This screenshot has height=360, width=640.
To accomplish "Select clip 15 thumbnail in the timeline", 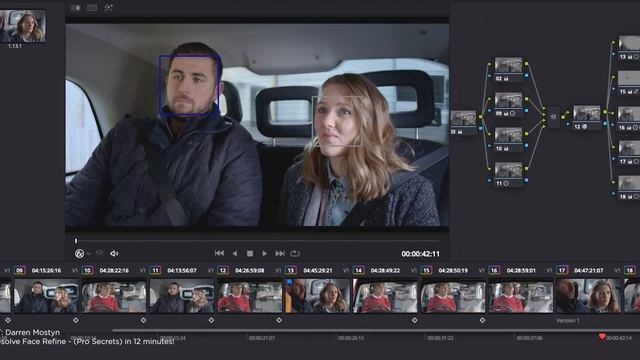I will point(453,296).
